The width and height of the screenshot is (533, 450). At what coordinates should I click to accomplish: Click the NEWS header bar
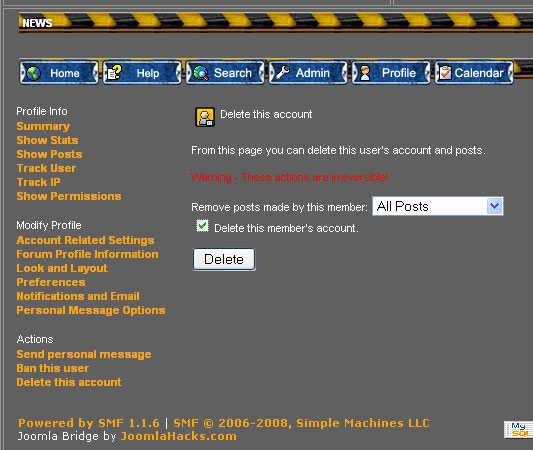pos(276,22)
